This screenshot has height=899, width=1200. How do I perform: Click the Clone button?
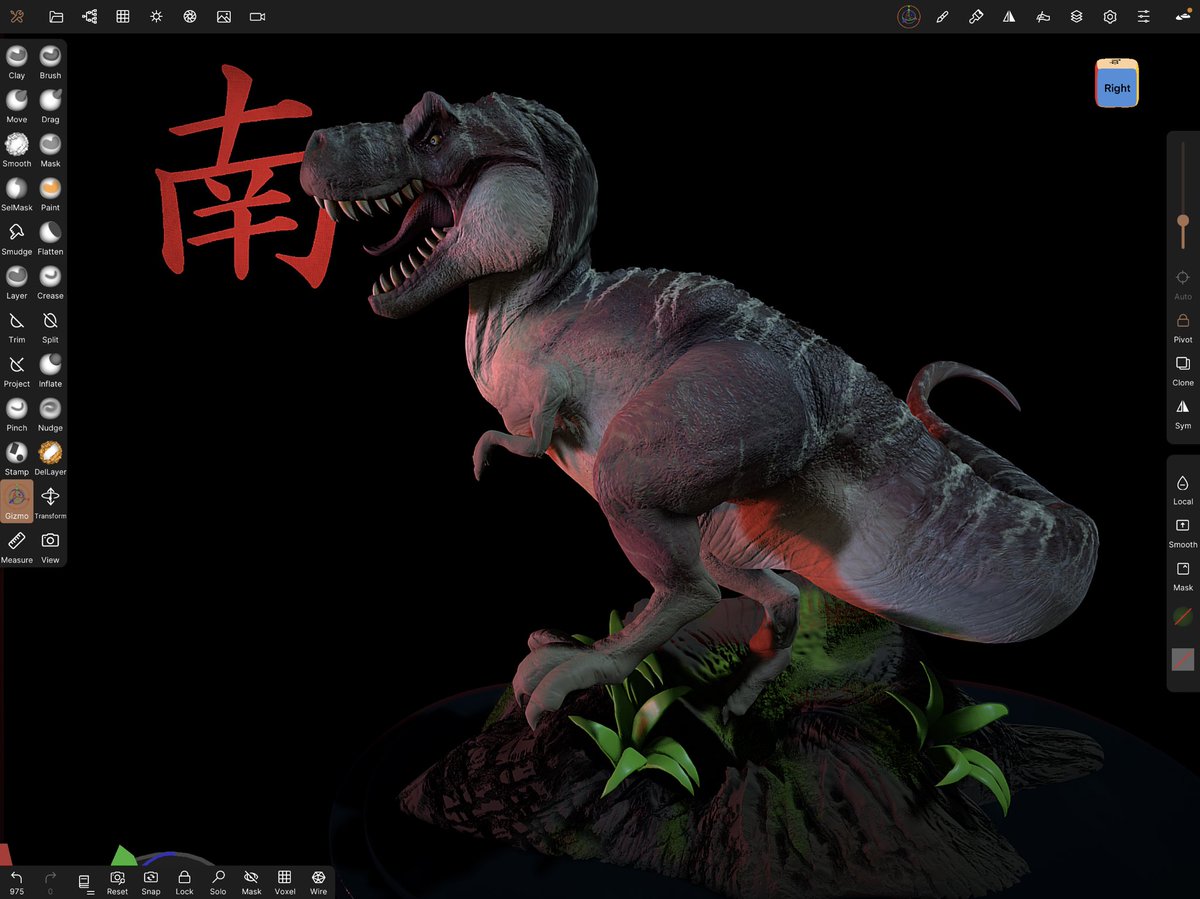click(1183, 370)
